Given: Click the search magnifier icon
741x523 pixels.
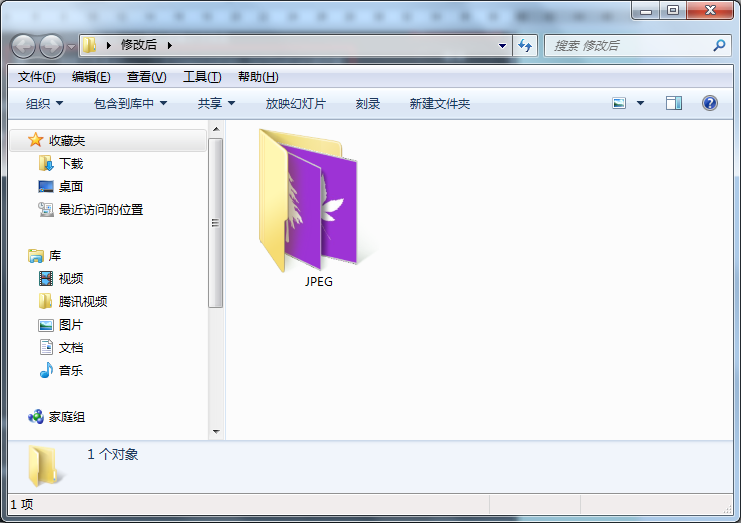Looking at the screenshot, I should click(719, 45).
